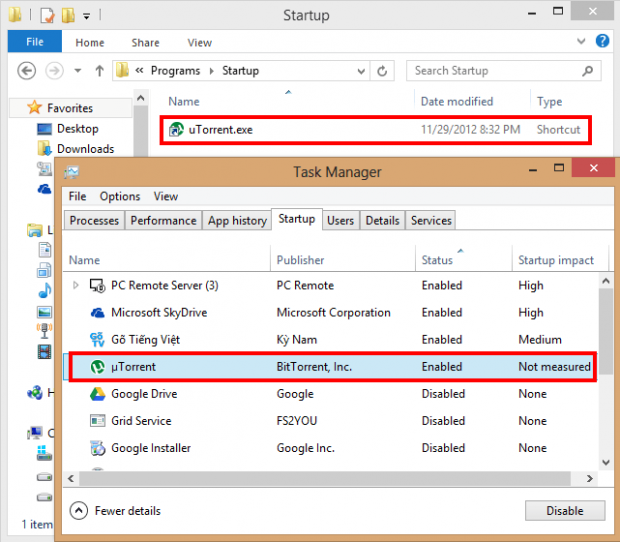This screenshot has width=620, height=542.
Task: Click the Google Drive triangle icon
Action: 97,394
